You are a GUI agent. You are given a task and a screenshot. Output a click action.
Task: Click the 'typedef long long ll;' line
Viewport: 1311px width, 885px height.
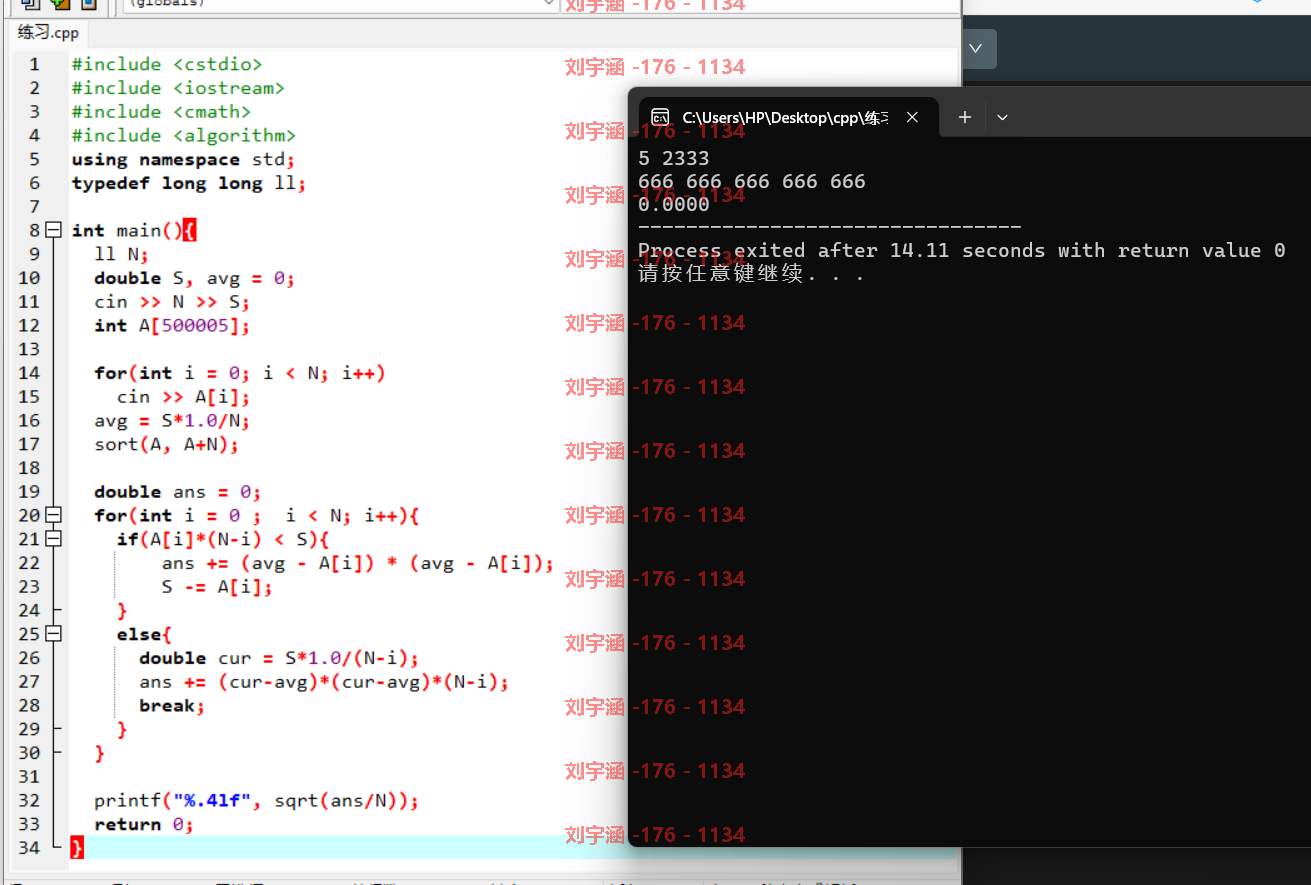point(189,184)
